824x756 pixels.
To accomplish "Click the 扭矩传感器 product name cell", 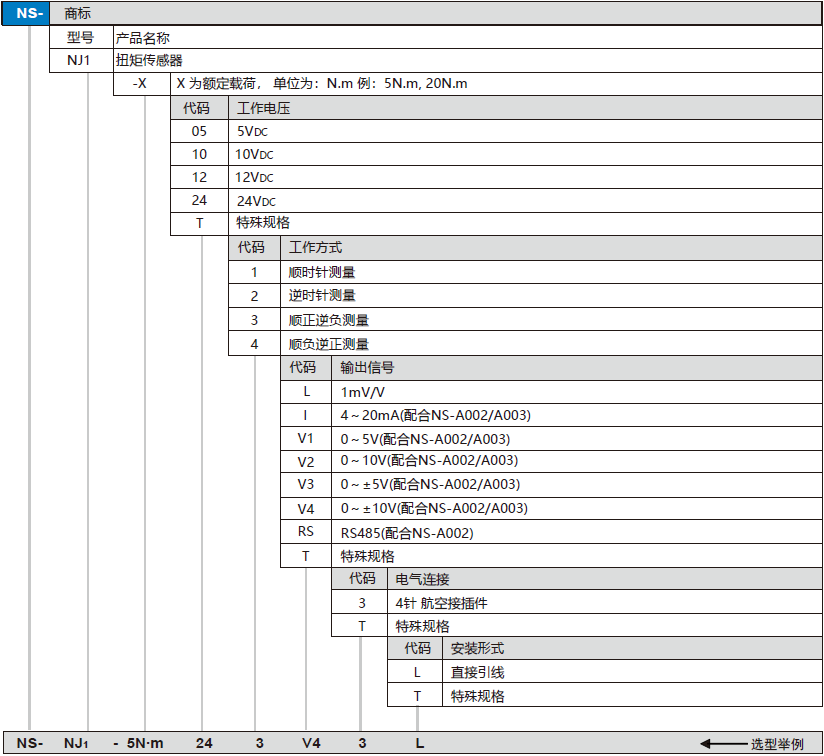I will 149,61.
